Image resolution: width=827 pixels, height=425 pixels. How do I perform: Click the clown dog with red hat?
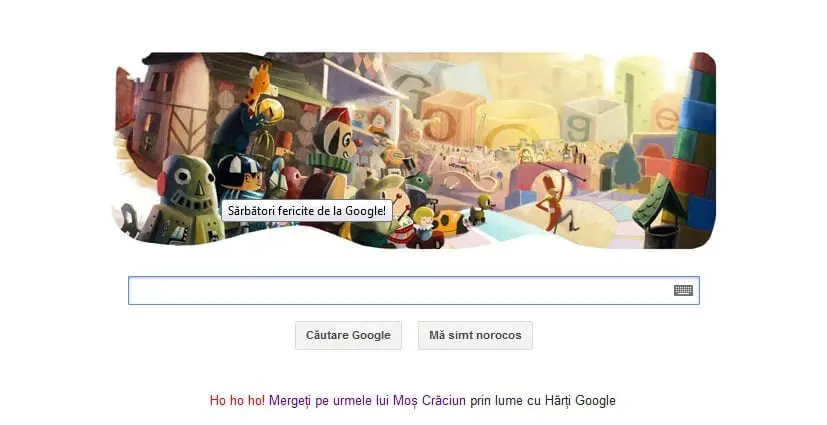[x=334, y=142]
